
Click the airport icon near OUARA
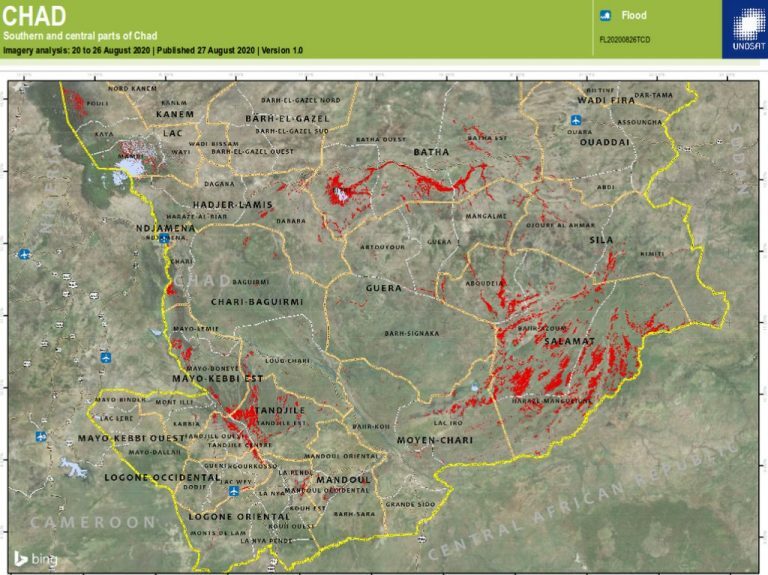pyautogui.click(x=576, y=120)
